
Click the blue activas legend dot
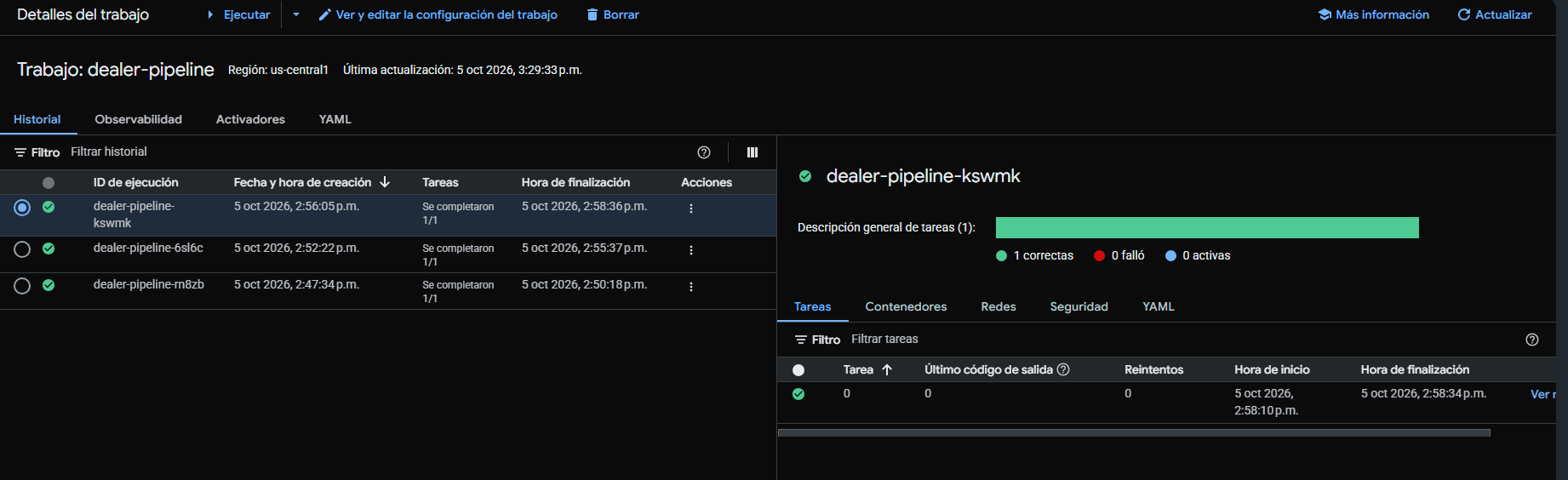click(x=1170, y=255)
